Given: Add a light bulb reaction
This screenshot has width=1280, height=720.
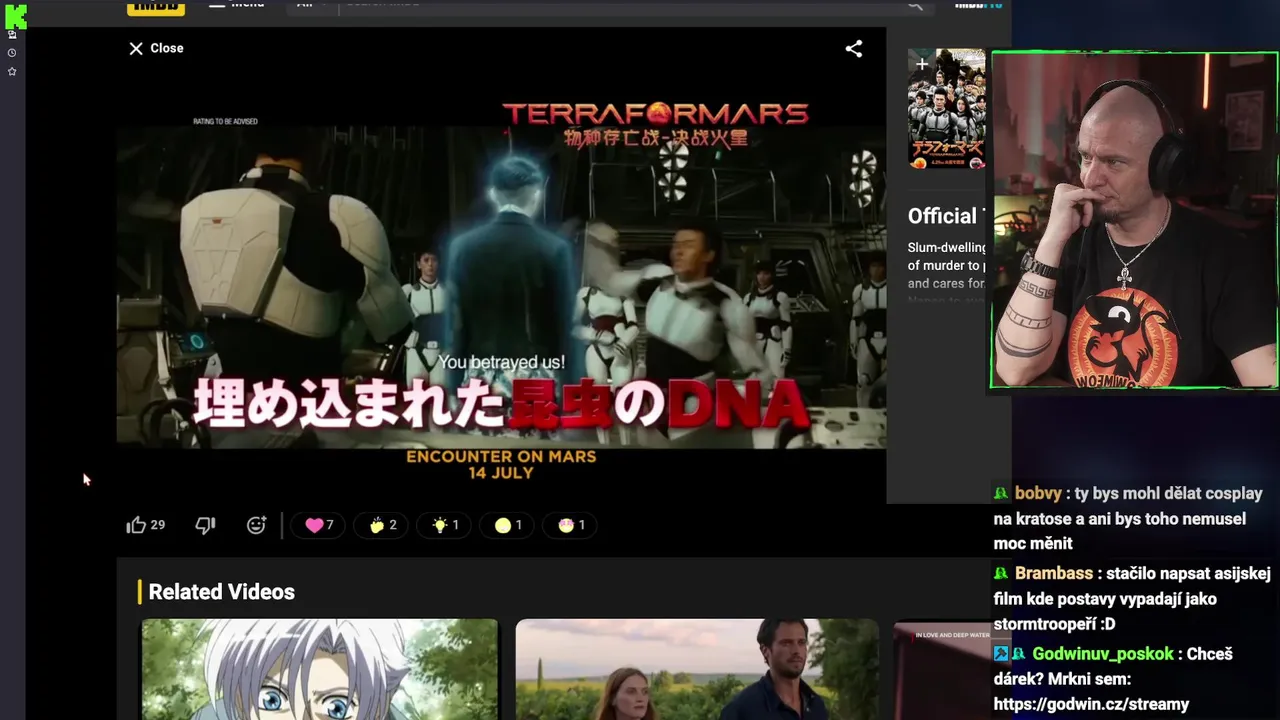Looking at the screenshot, I should (x=445, y=525).
